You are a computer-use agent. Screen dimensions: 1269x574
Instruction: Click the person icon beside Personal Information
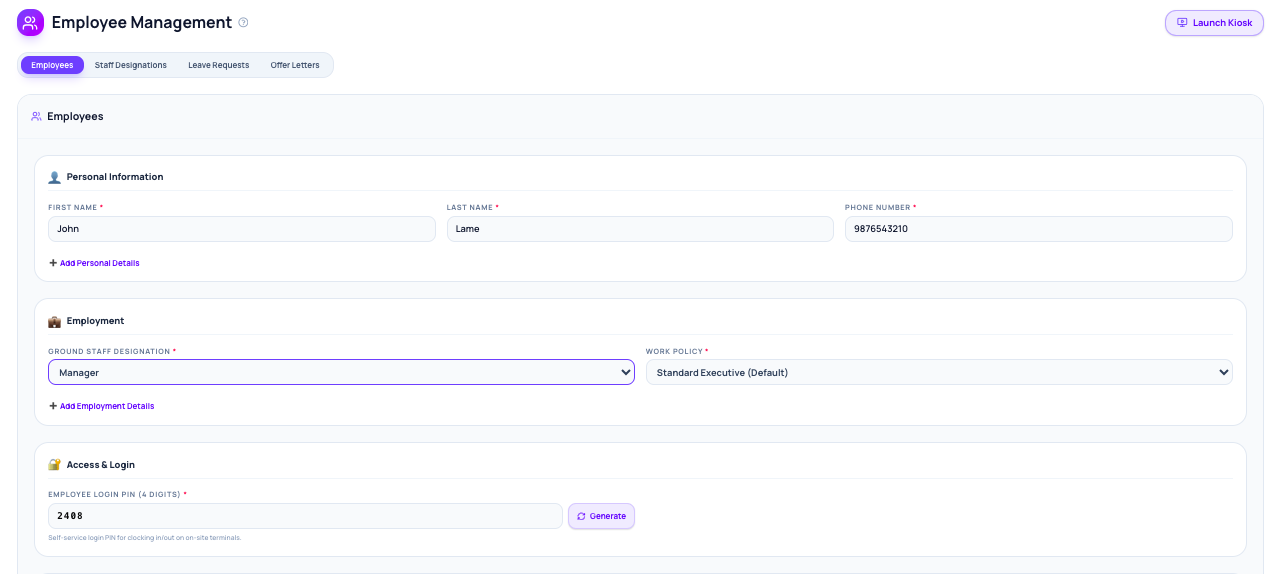click(x=54, y=177)
